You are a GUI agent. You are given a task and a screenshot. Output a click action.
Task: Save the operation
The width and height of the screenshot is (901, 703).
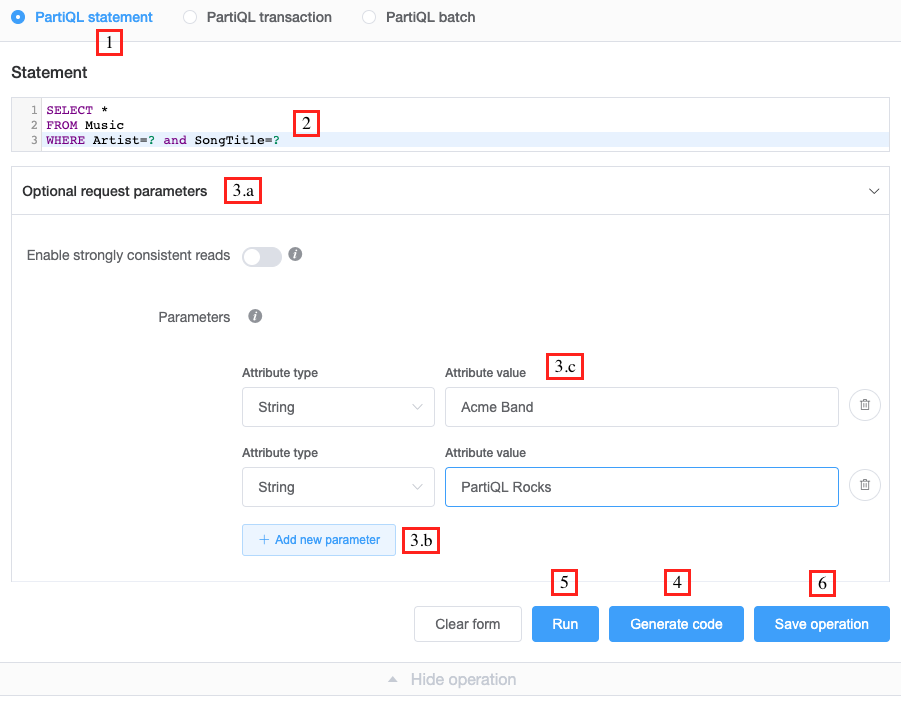(821, 623)
